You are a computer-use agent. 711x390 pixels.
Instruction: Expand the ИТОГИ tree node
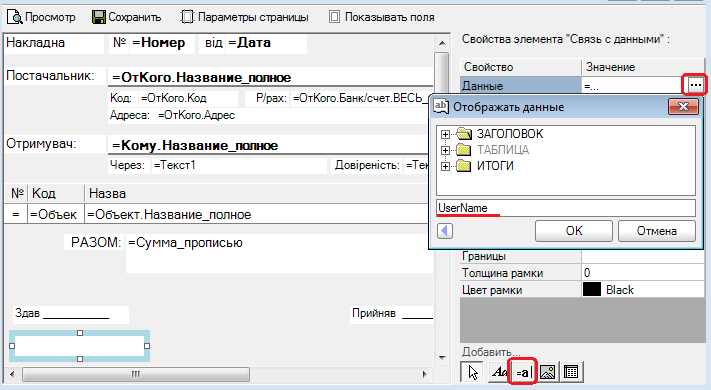click(445, 166)
